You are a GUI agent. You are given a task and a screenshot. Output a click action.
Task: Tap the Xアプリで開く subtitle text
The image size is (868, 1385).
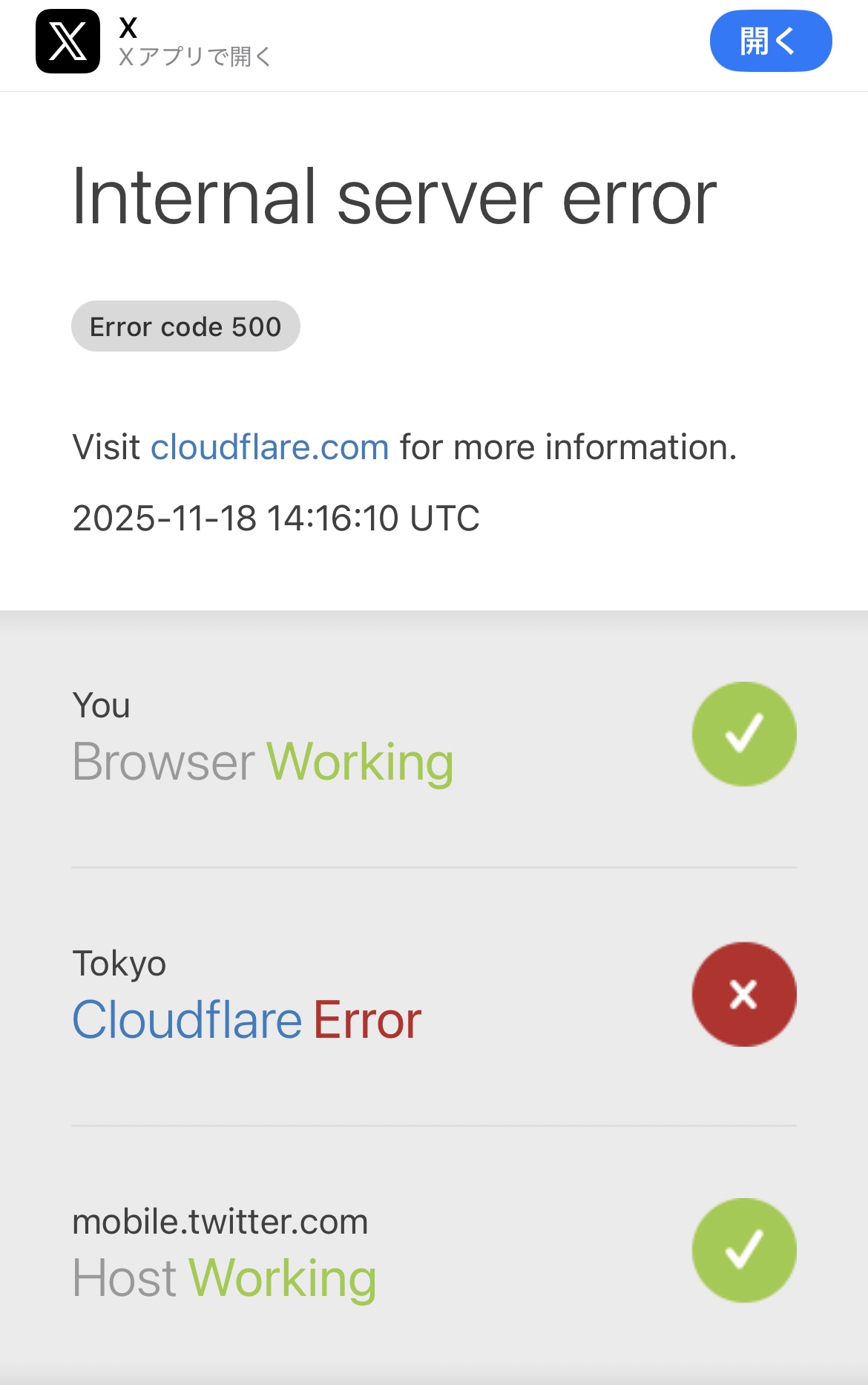[195, 56]
